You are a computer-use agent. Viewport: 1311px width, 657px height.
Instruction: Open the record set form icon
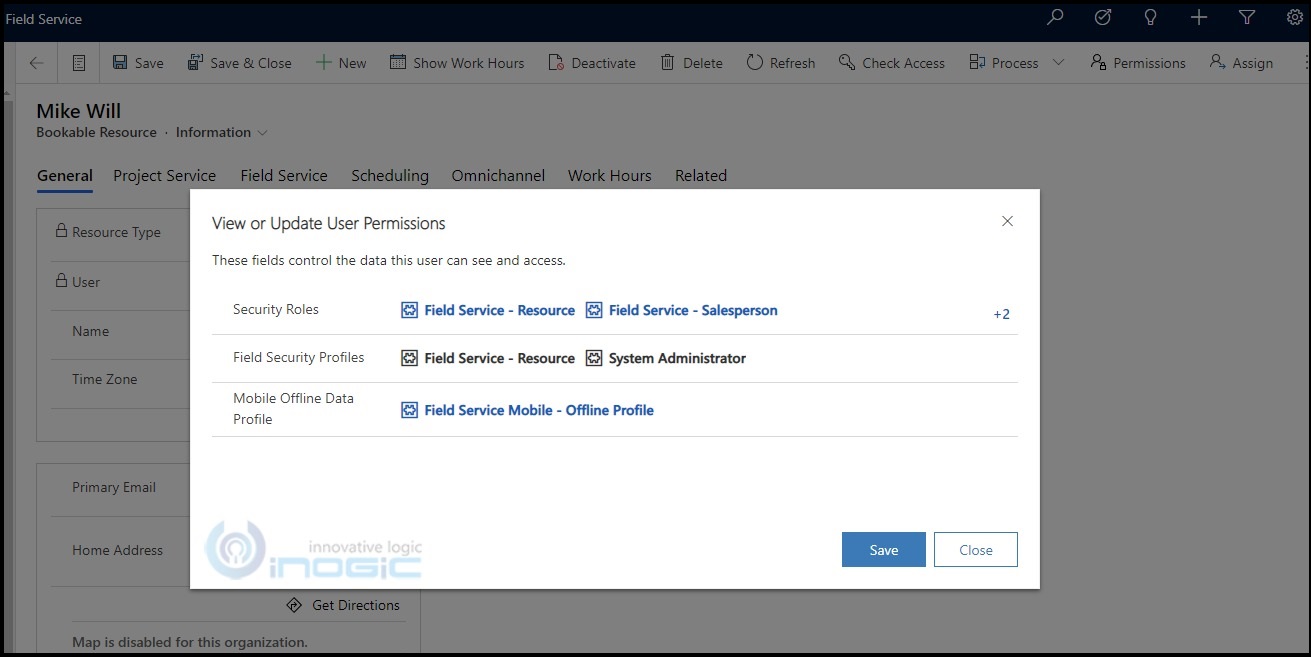tap(79, 63)
